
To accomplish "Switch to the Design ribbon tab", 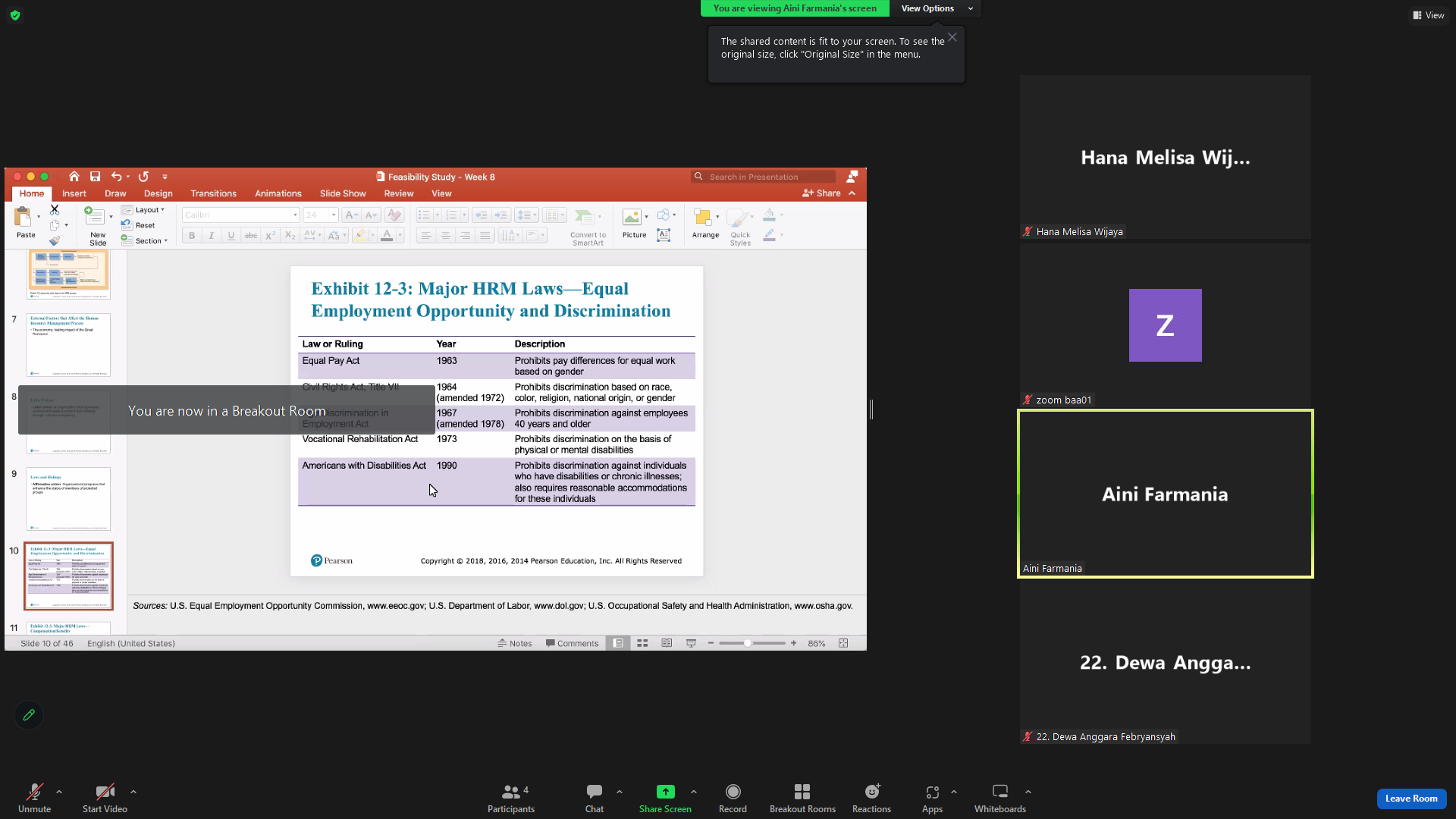I will [158, 193].
